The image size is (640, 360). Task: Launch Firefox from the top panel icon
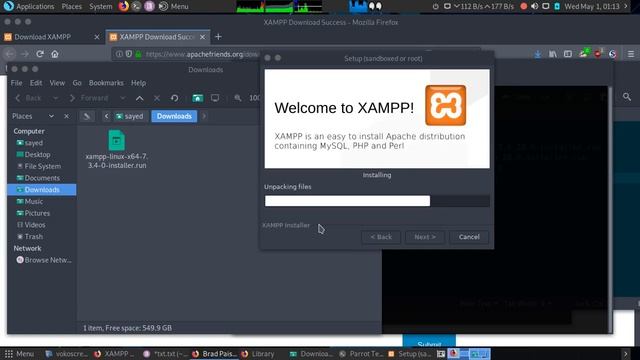(x=123, y=6)
